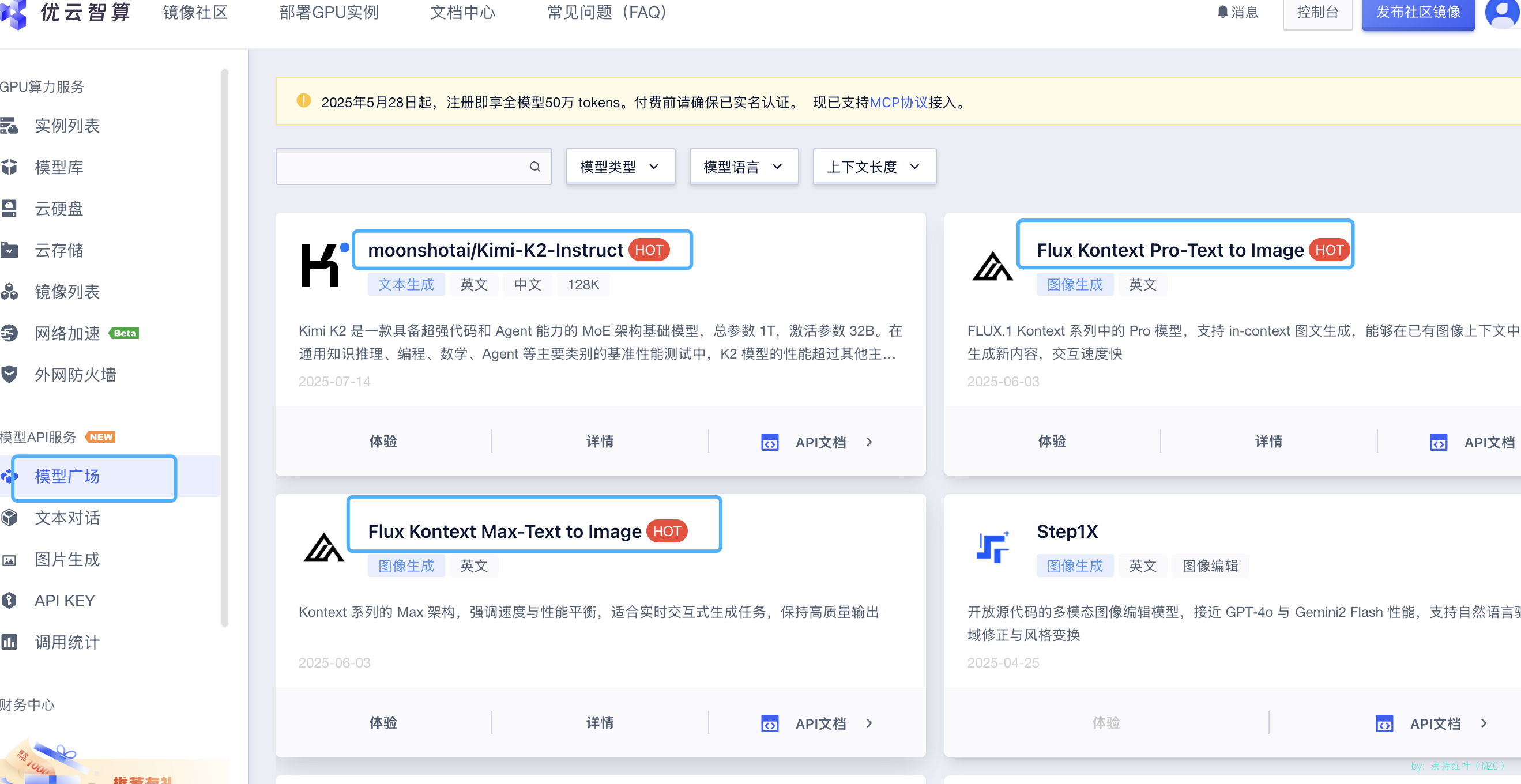Click the 控制台 button
The image size is (1521, 784).
click(x=1317, y=13)
